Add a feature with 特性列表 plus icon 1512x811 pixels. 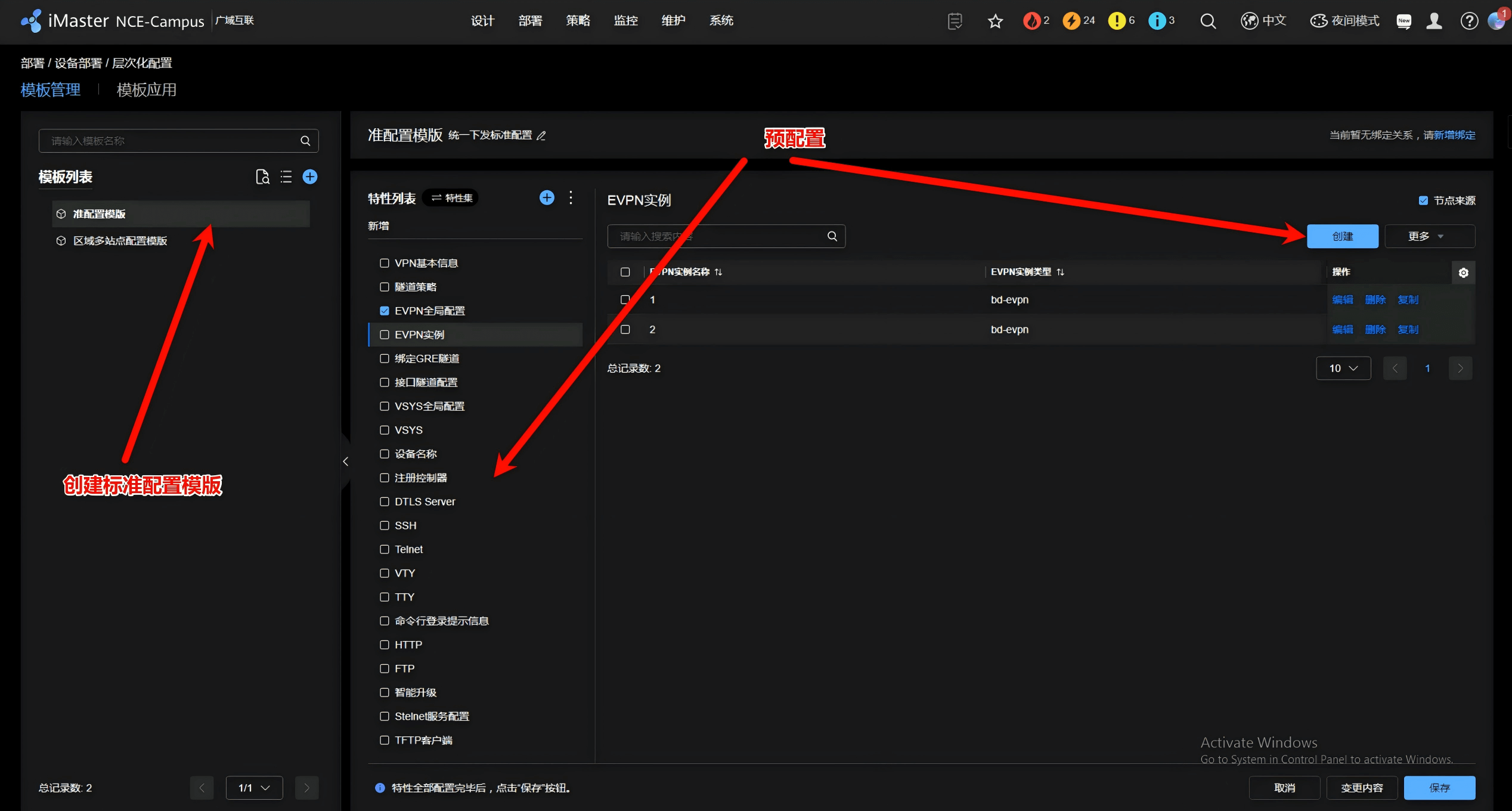pos(547,198)
